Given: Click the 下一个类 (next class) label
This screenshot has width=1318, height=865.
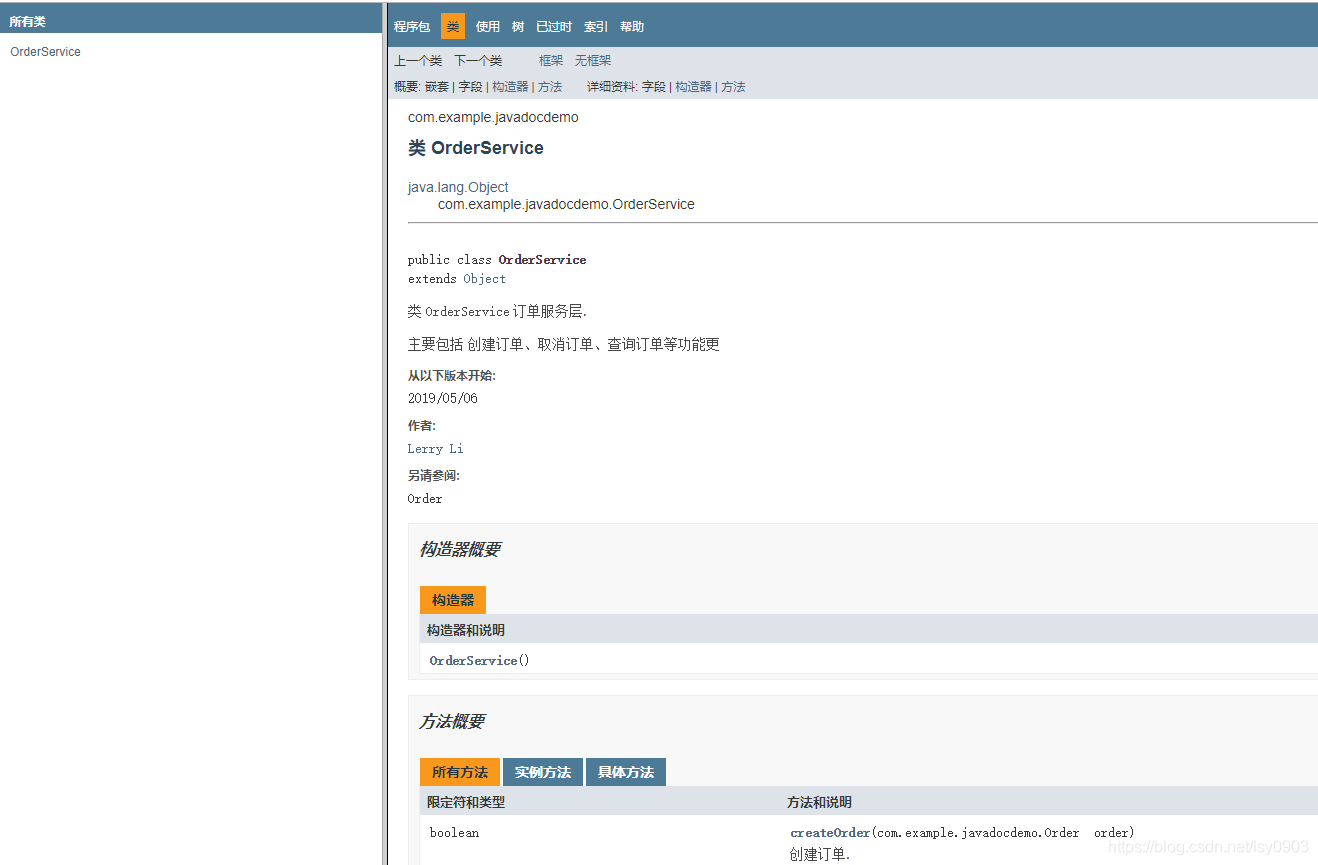Looking at the screenshot, I should tap(478, 61).
